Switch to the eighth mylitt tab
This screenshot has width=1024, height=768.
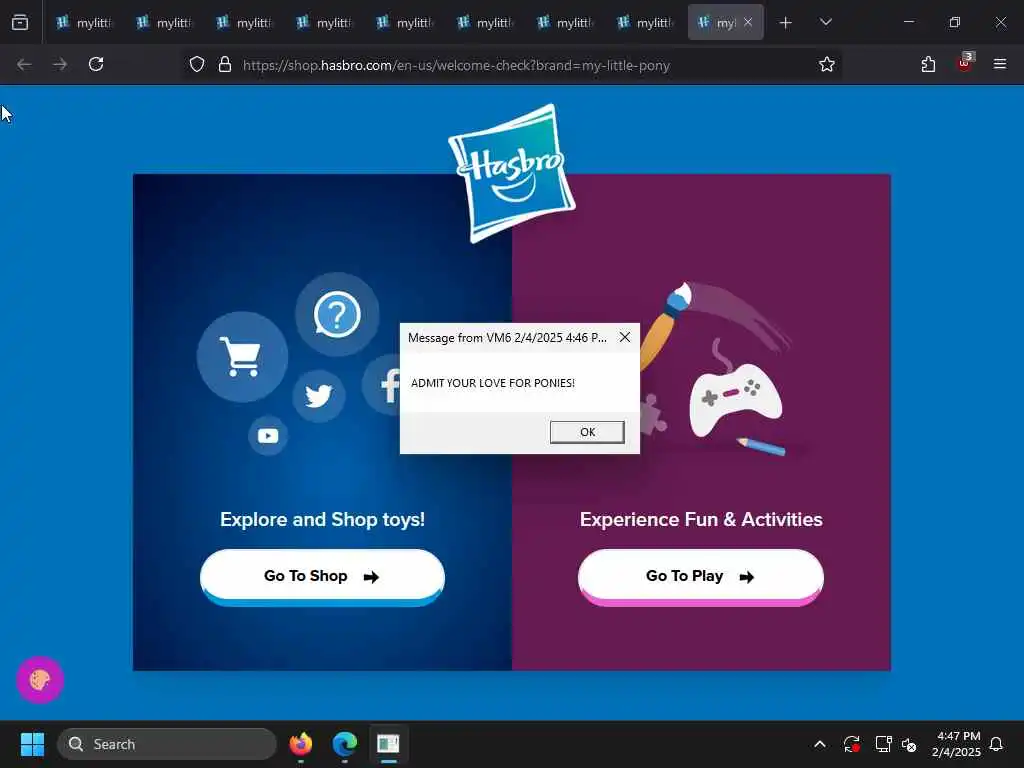644,23
